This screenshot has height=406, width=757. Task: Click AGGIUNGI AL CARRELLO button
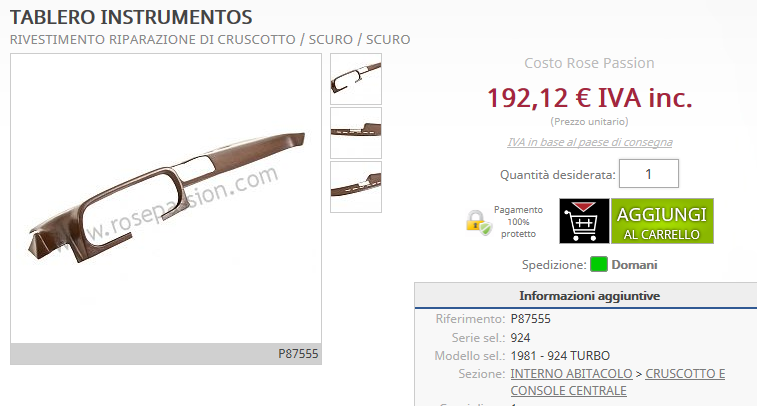662,221
